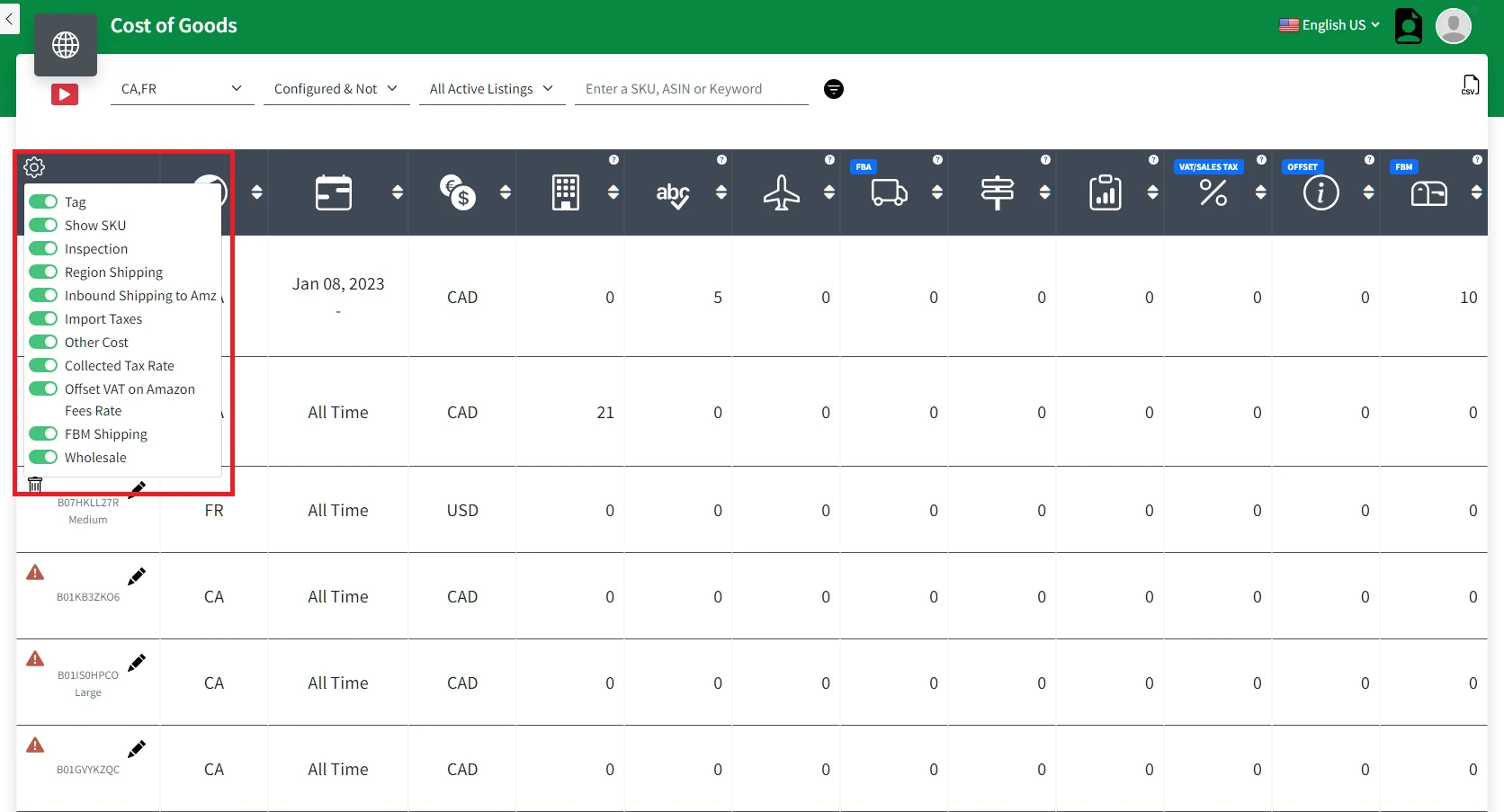1504x812 pixels.
Task: Open help tooltip above VAT/Sales Tax column
Action: 1261,160
